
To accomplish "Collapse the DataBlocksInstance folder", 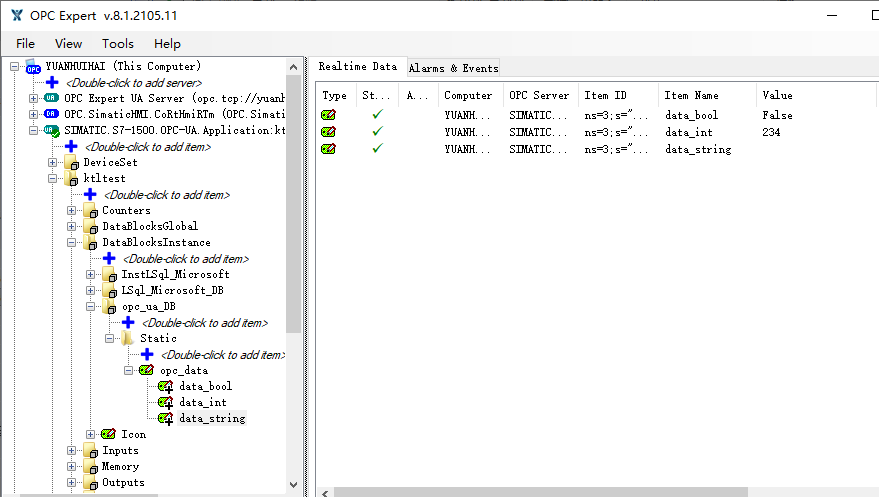I will (x=72, y=243).
